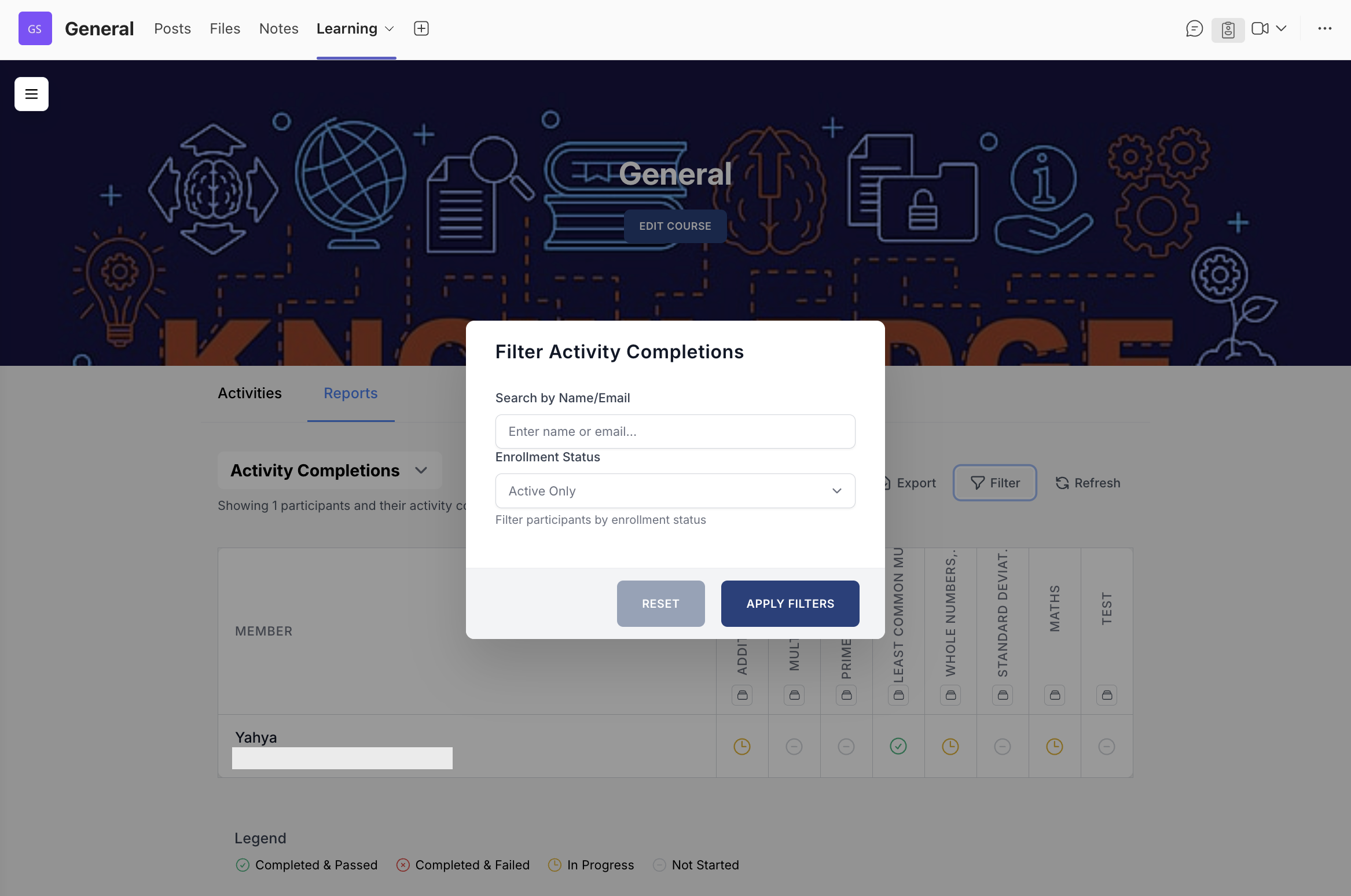Click the lock icon under TEST column
Viewport: 1351px width, 896px height.
click(1107, 695)
